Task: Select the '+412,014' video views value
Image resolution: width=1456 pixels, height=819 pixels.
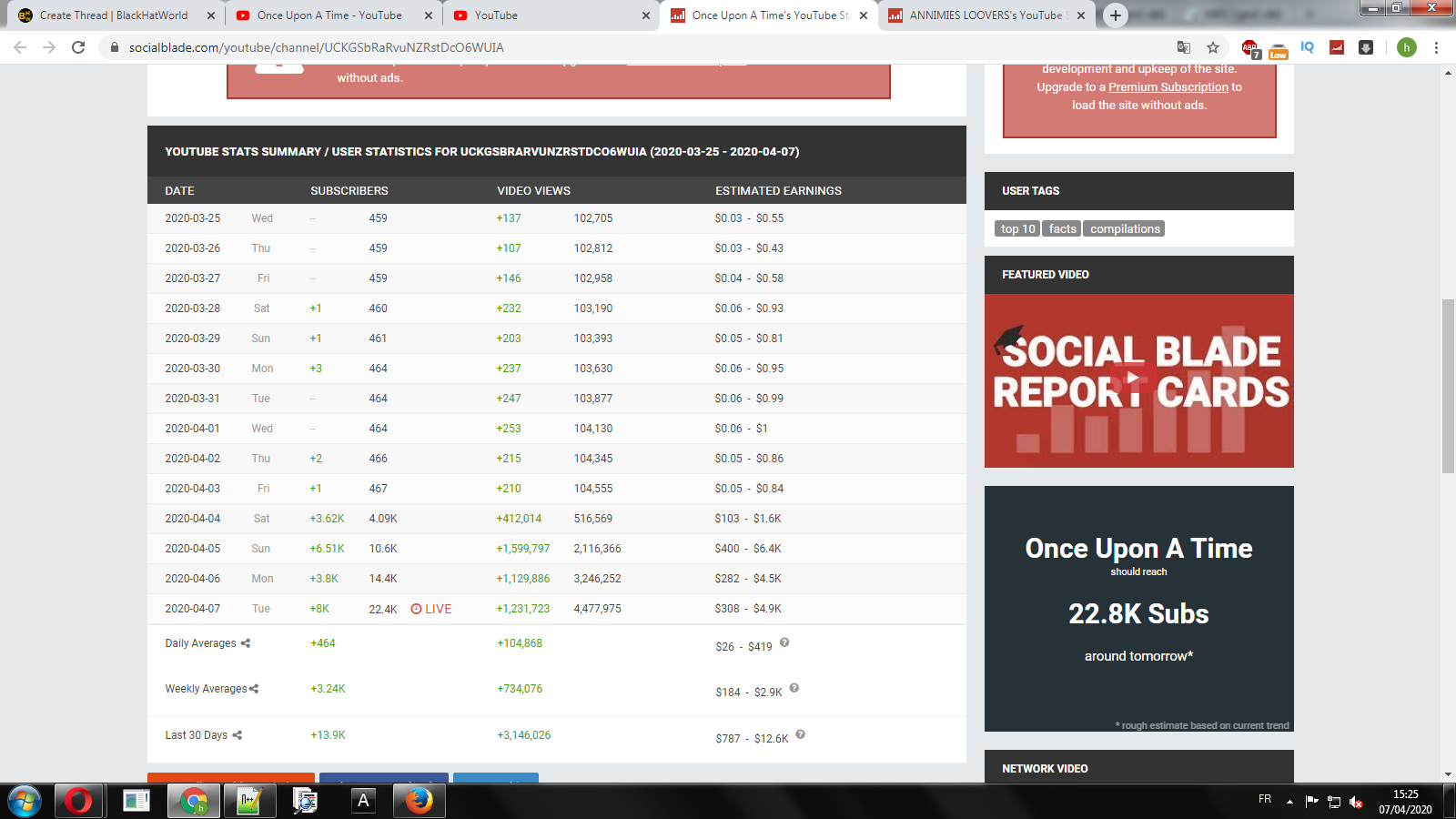Action: (x=519, y=519)
